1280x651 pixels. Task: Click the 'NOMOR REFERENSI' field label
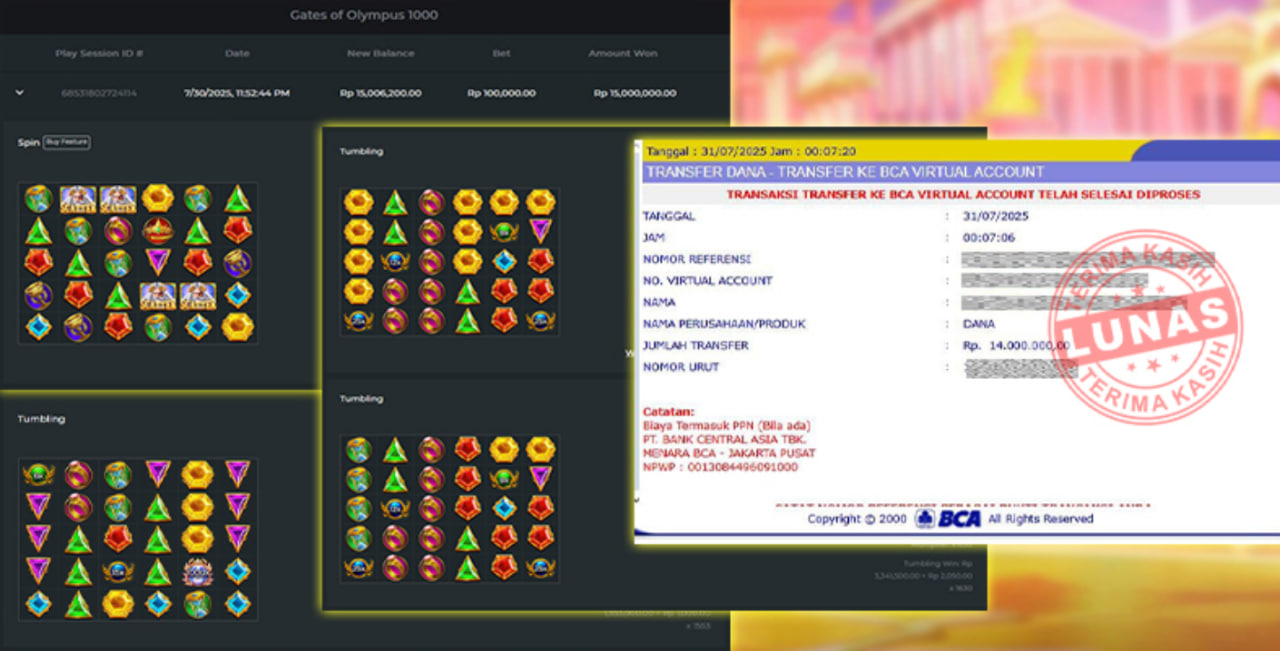[697, 259]
